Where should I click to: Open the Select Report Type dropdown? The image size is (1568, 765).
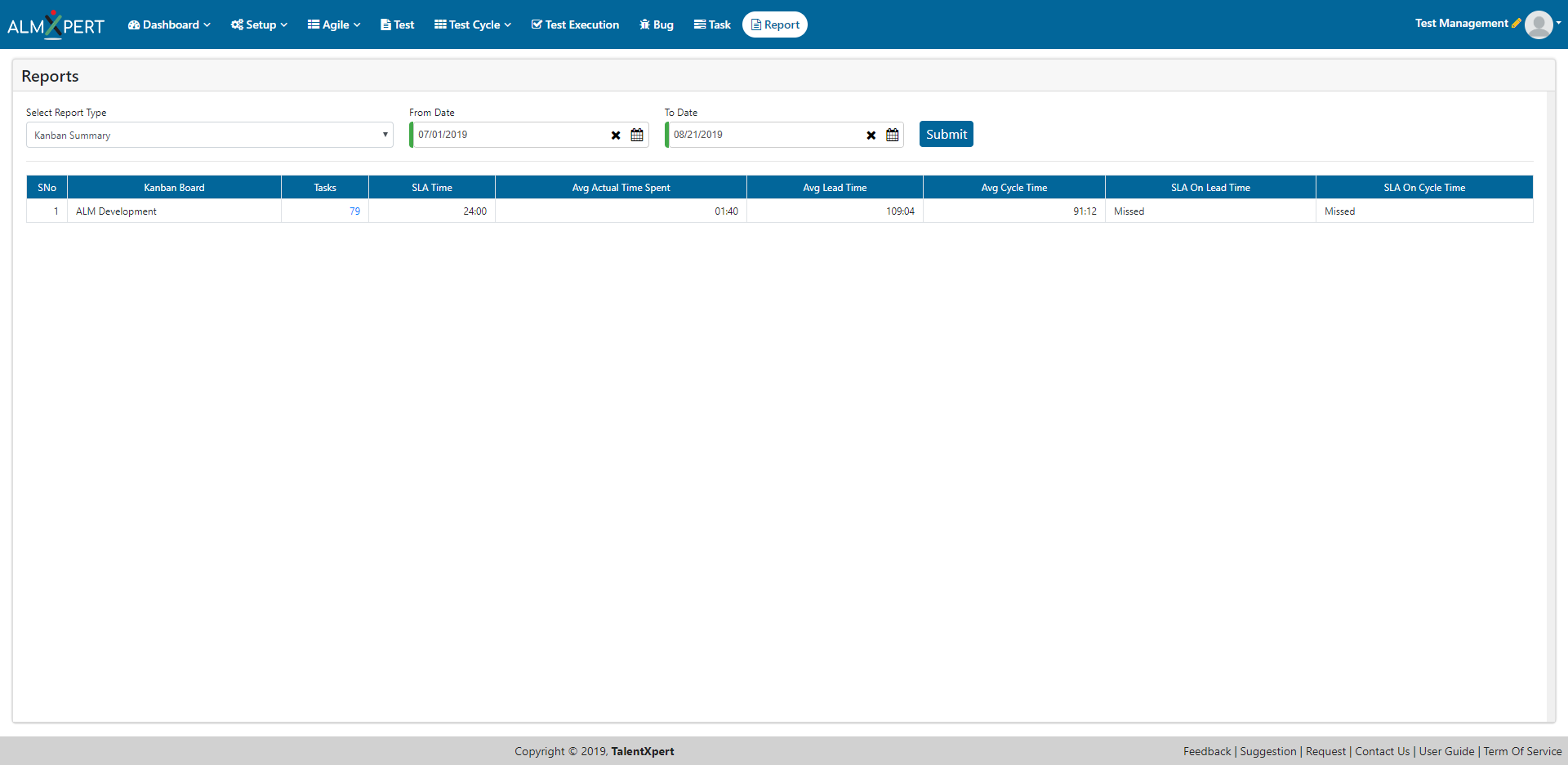point(210,135)
